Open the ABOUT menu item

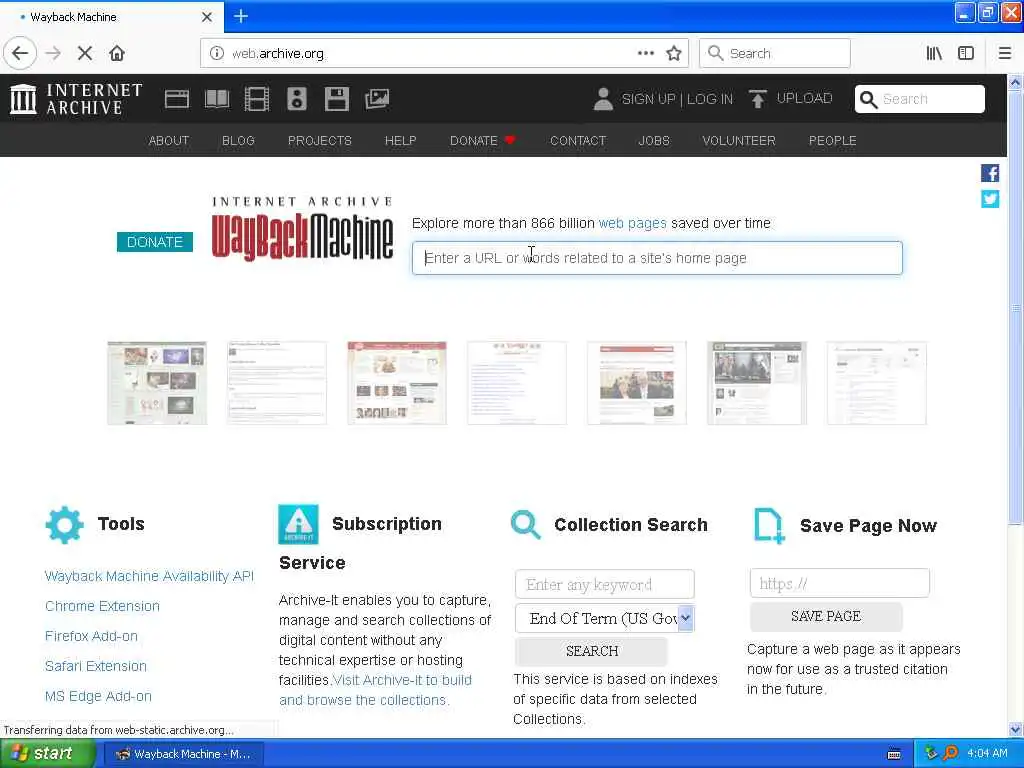168,140
